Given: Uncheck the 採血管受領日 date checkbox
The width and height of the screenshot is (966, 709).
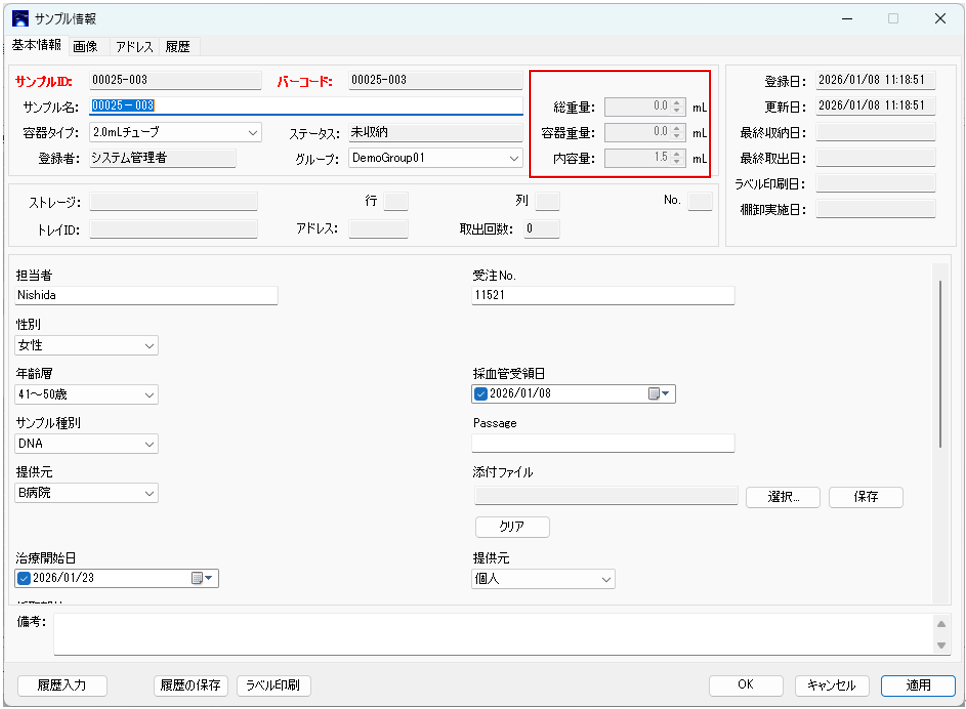Looking at the screenshot, I should point(481,394).
